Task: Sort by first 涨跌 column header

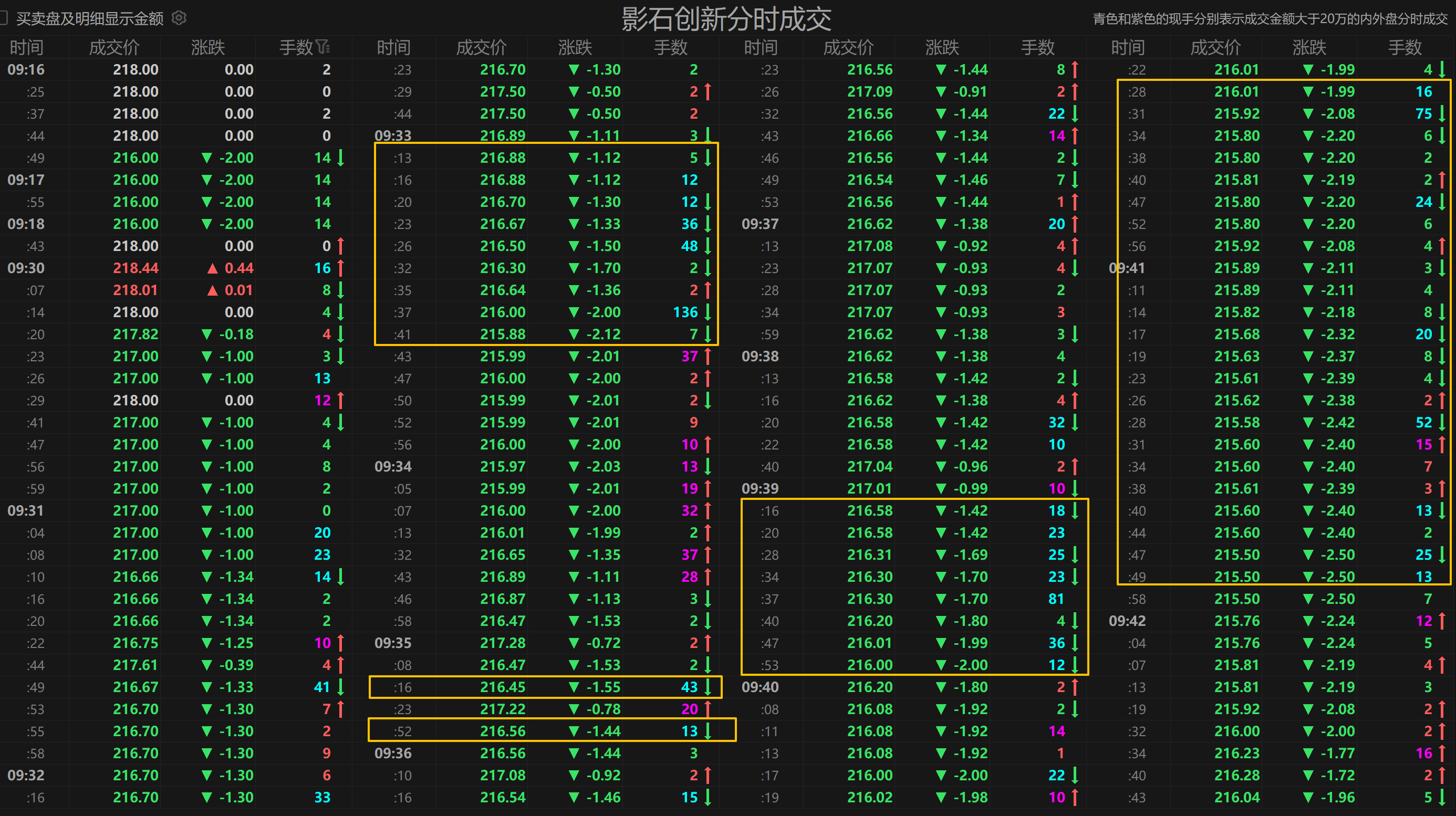Action: point(208,47)
